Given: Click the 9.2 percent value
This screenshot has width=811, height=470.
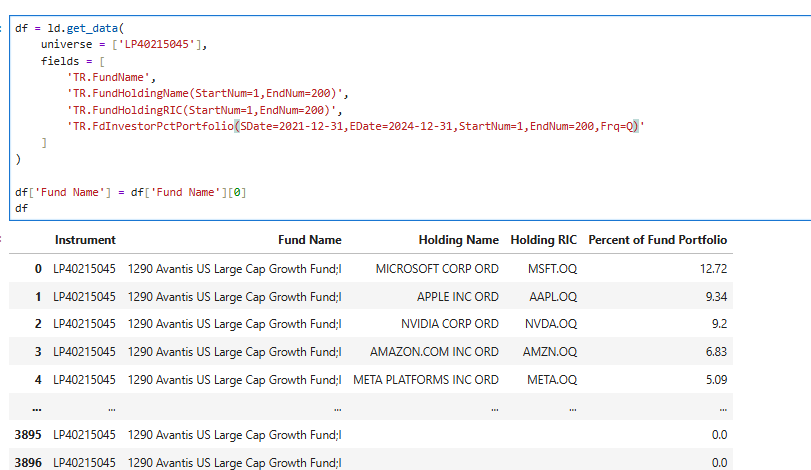Looking at the screenshot, I should 719,324.
